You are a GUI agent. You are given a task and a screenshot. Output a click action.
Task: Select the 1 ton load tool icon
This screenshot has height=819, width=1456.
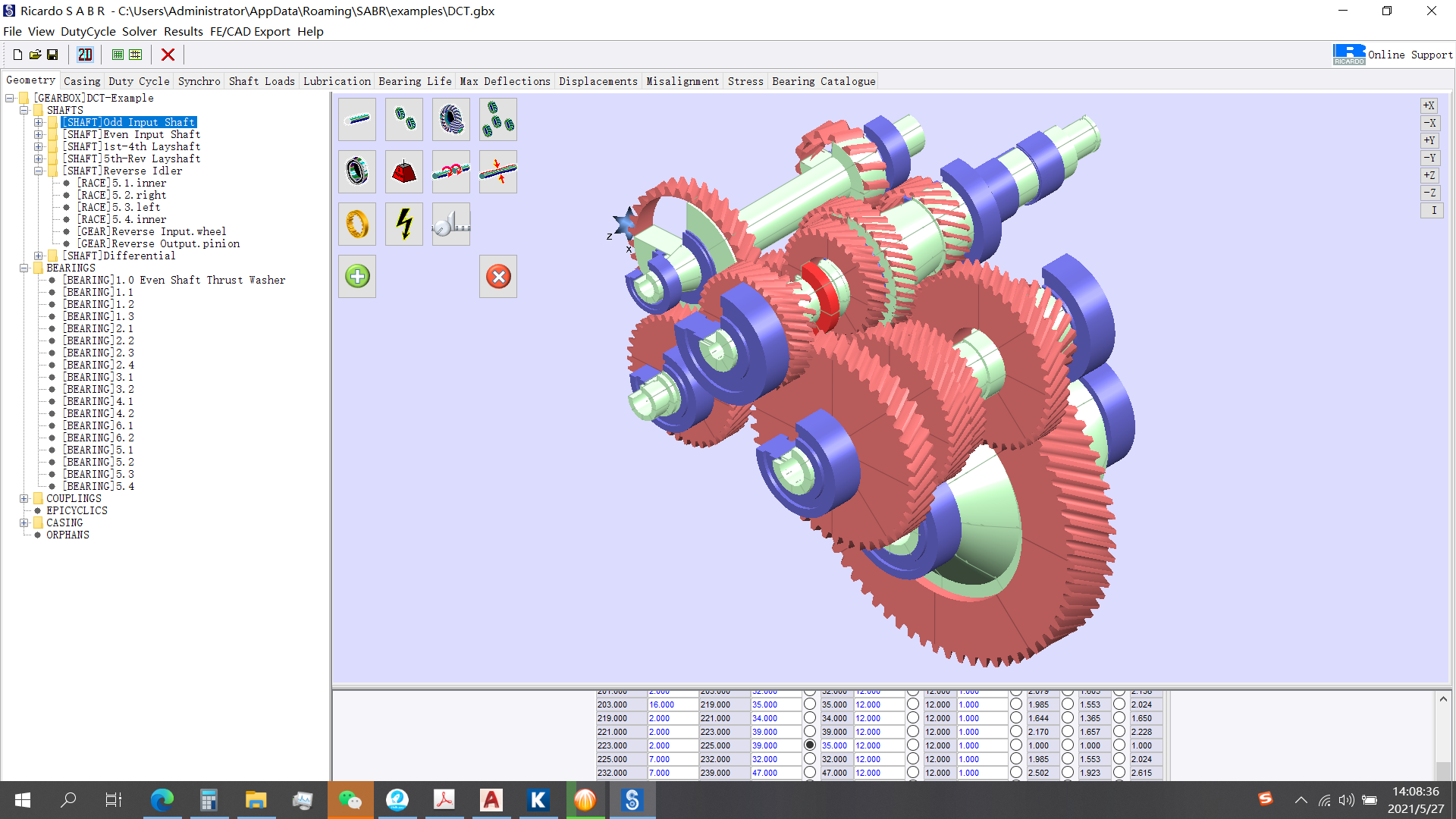coord(404,171)
